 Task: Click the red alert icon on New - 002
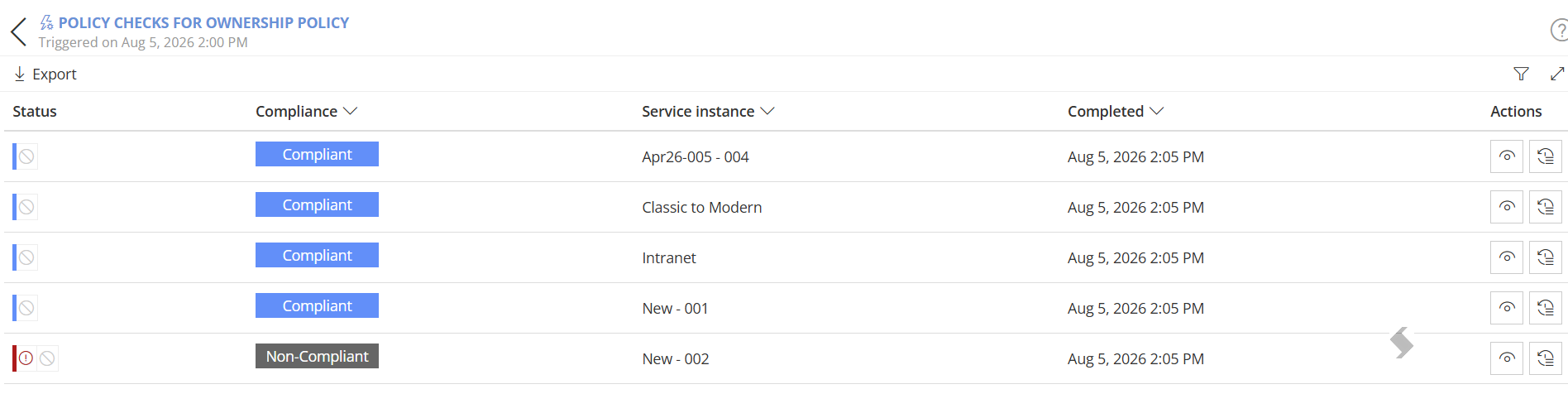[26, 358]
